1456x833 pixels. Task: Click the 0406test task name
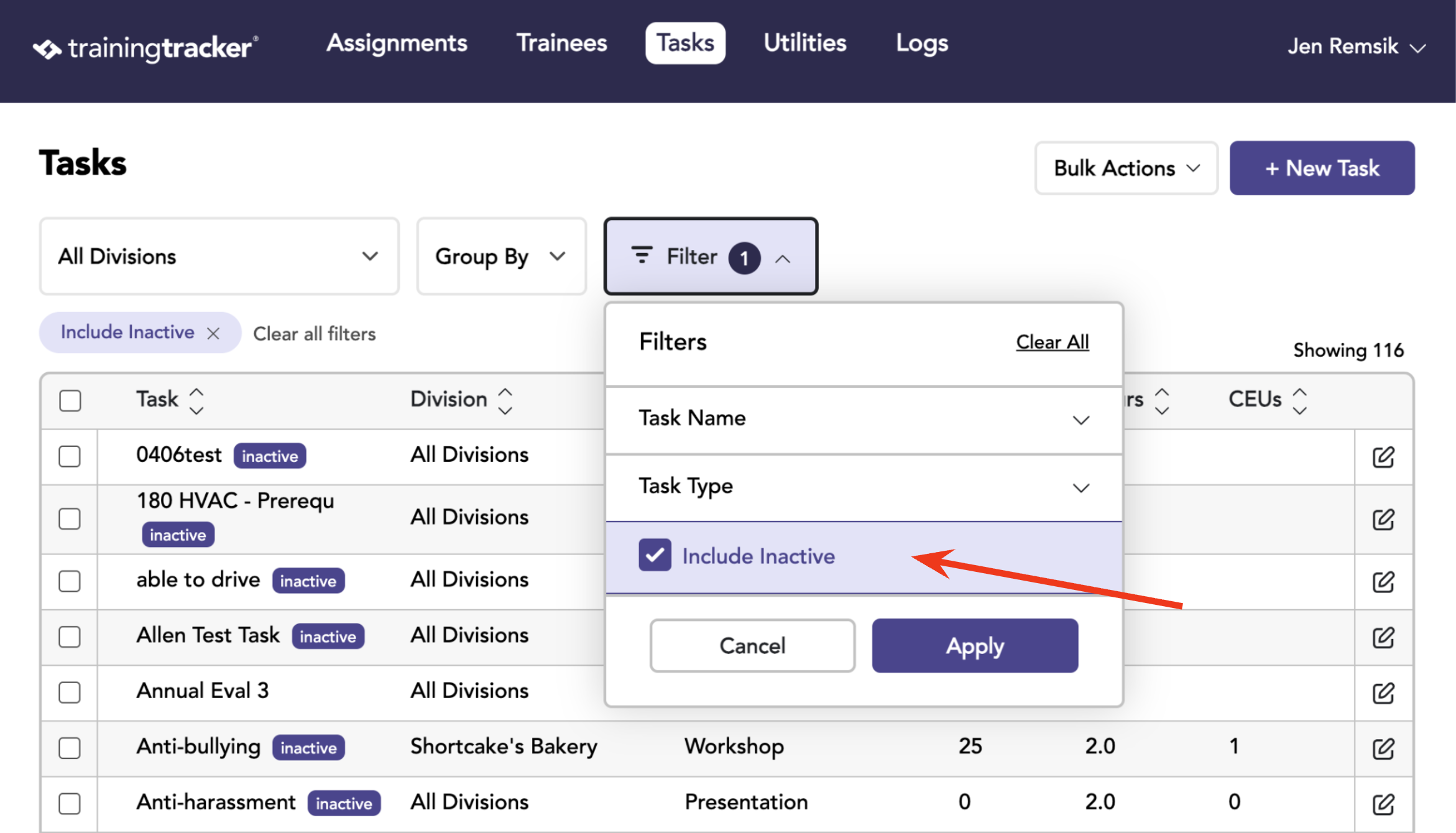(179, 454)
